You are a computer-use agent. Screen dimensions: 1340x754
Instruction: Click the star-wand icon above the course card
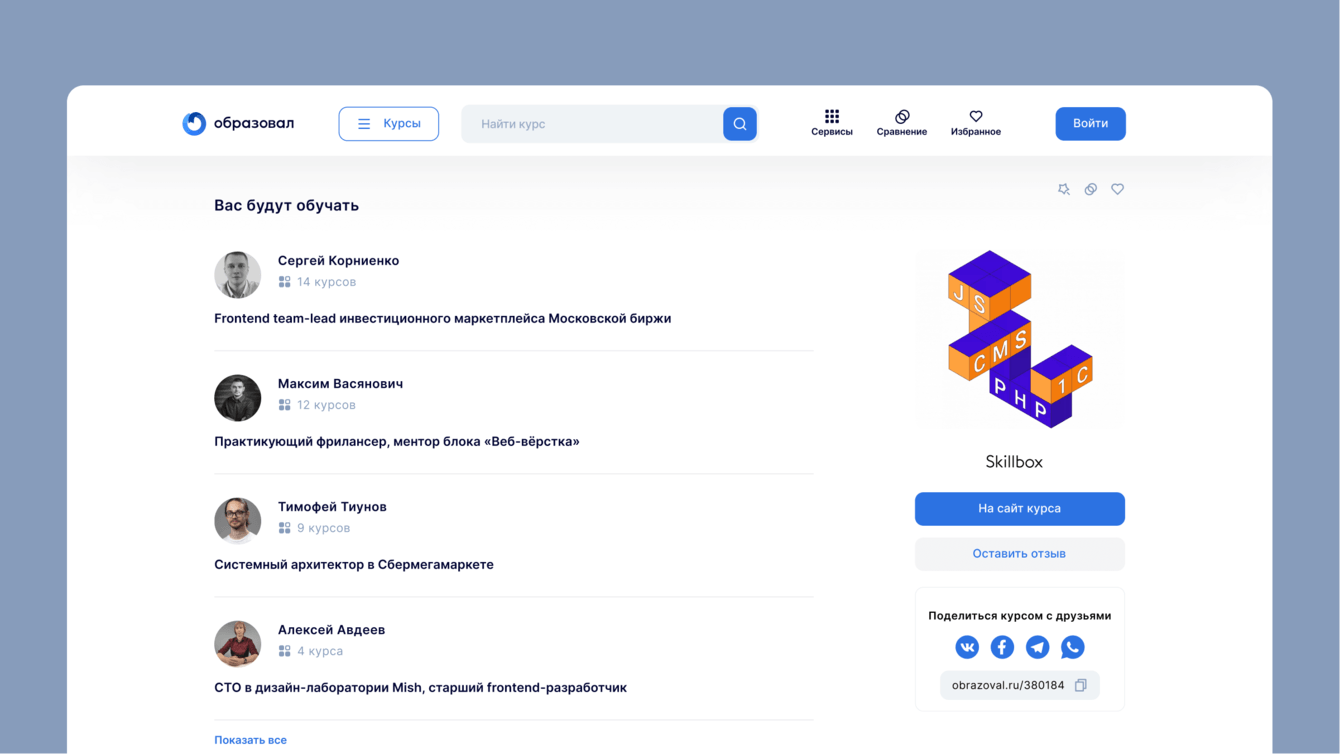coord(1064,189)
